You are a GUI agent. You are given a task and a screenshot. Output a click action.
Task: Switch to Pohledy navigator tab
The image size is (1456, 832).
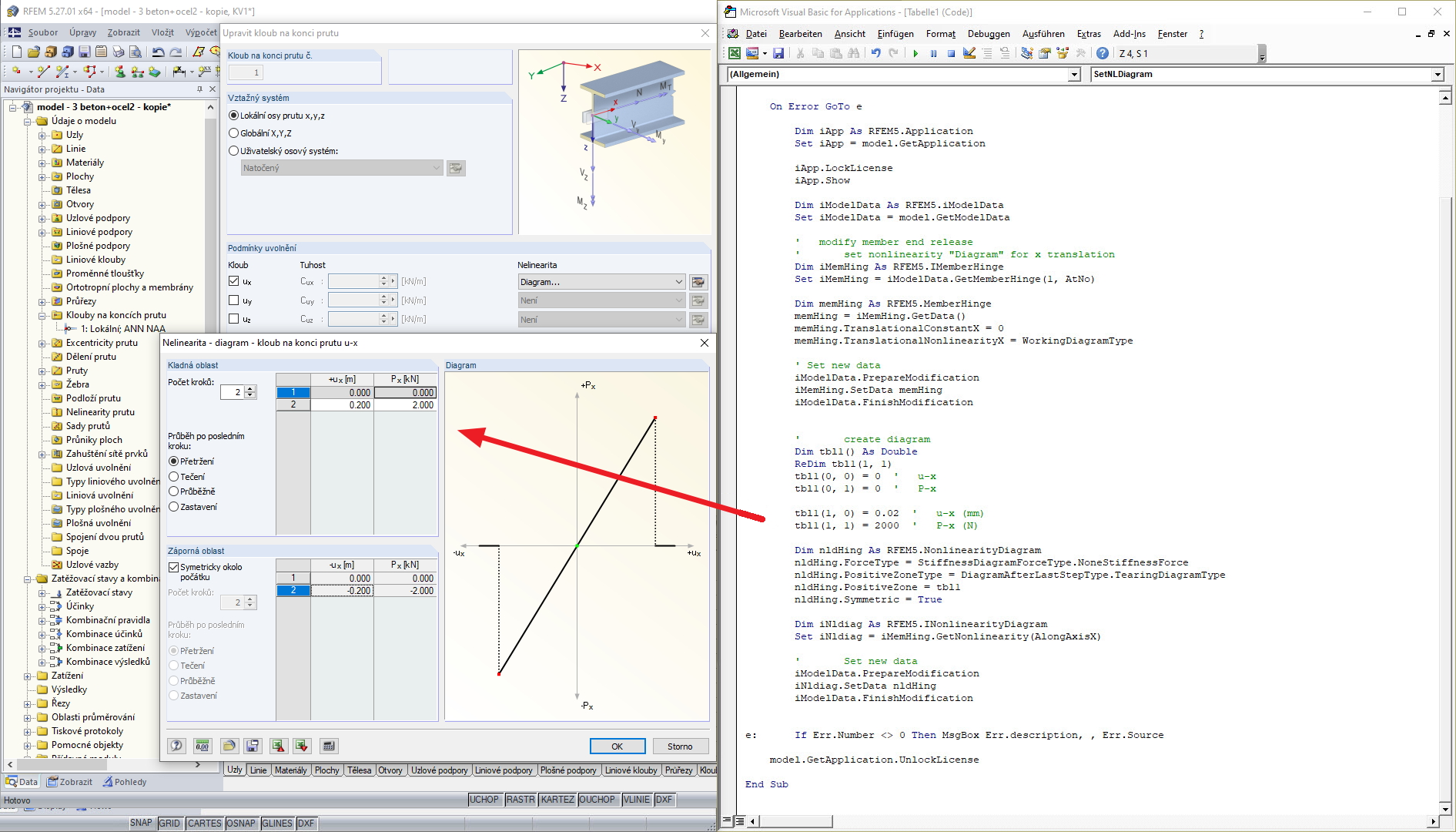pos(125,782)
